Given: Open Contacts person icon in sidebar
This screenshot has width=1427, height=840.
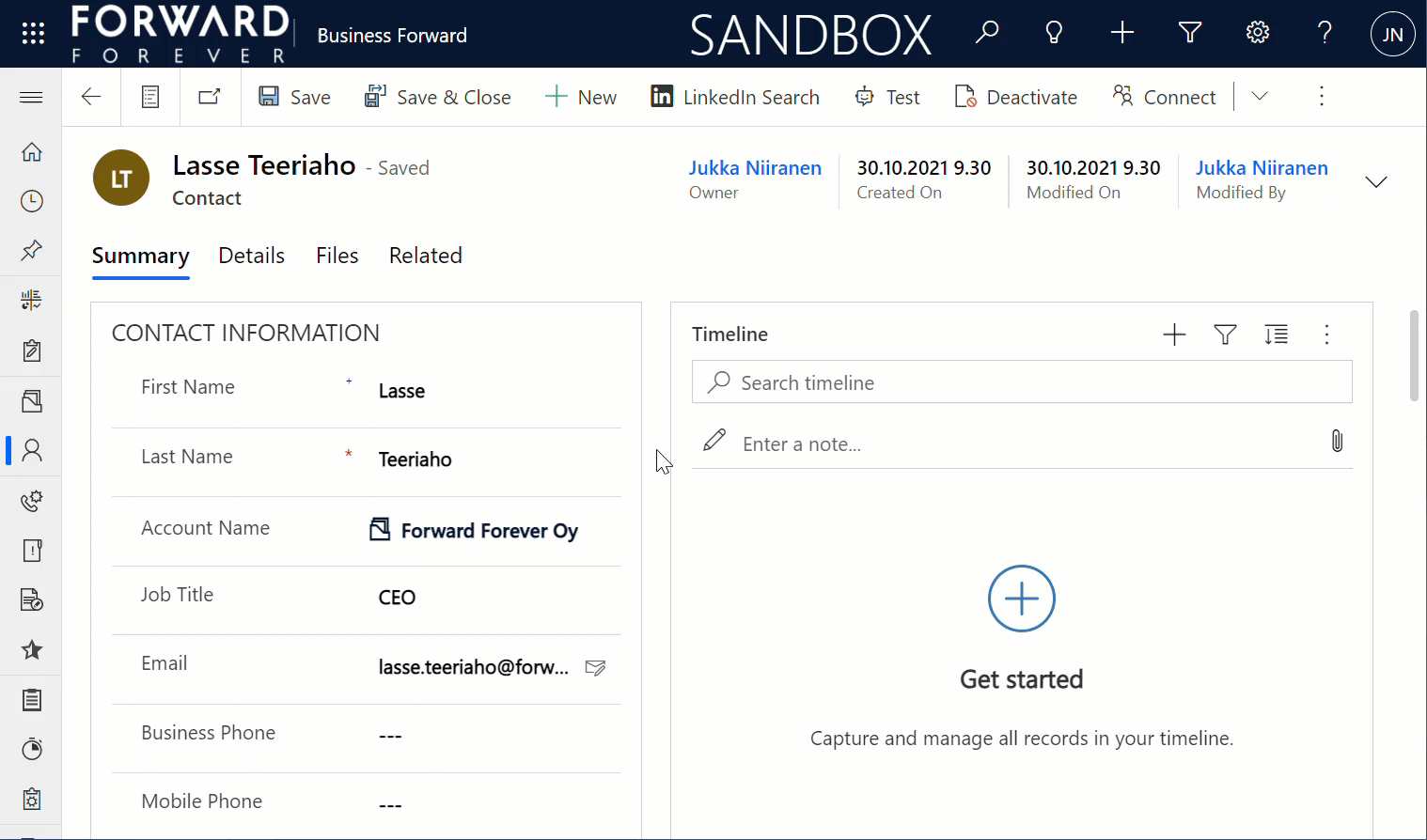Looking at the screenshot, I should [32, 450].
